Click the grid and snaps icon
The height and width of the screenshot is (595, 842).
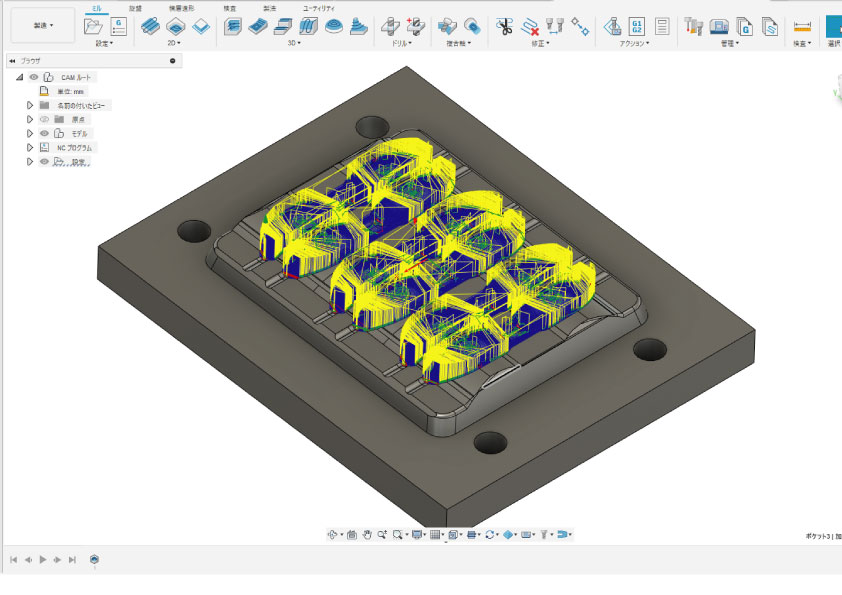coord(435,534)
